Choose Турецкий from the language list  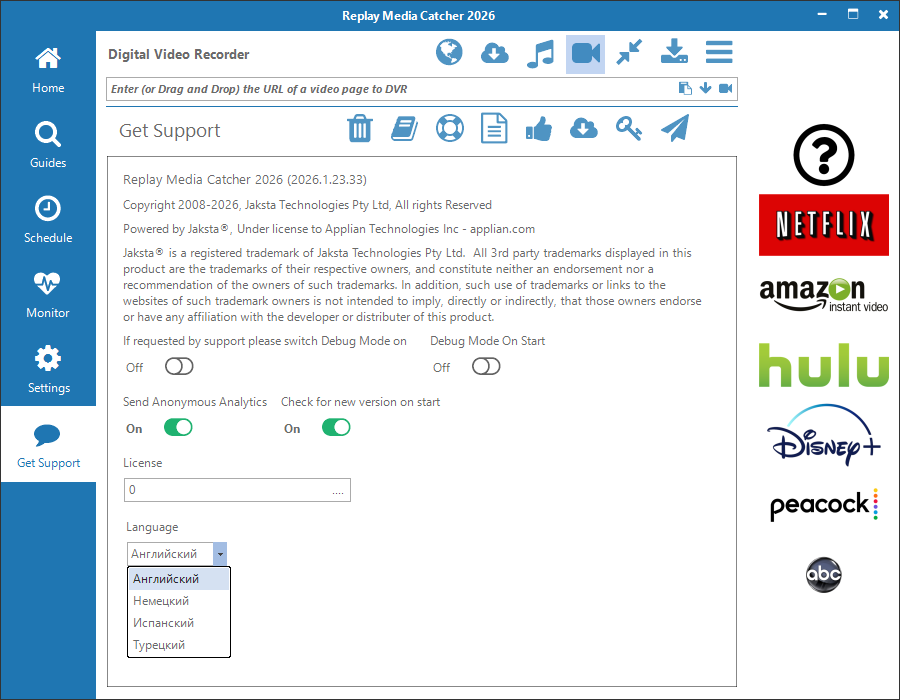(x=179, y=644)
